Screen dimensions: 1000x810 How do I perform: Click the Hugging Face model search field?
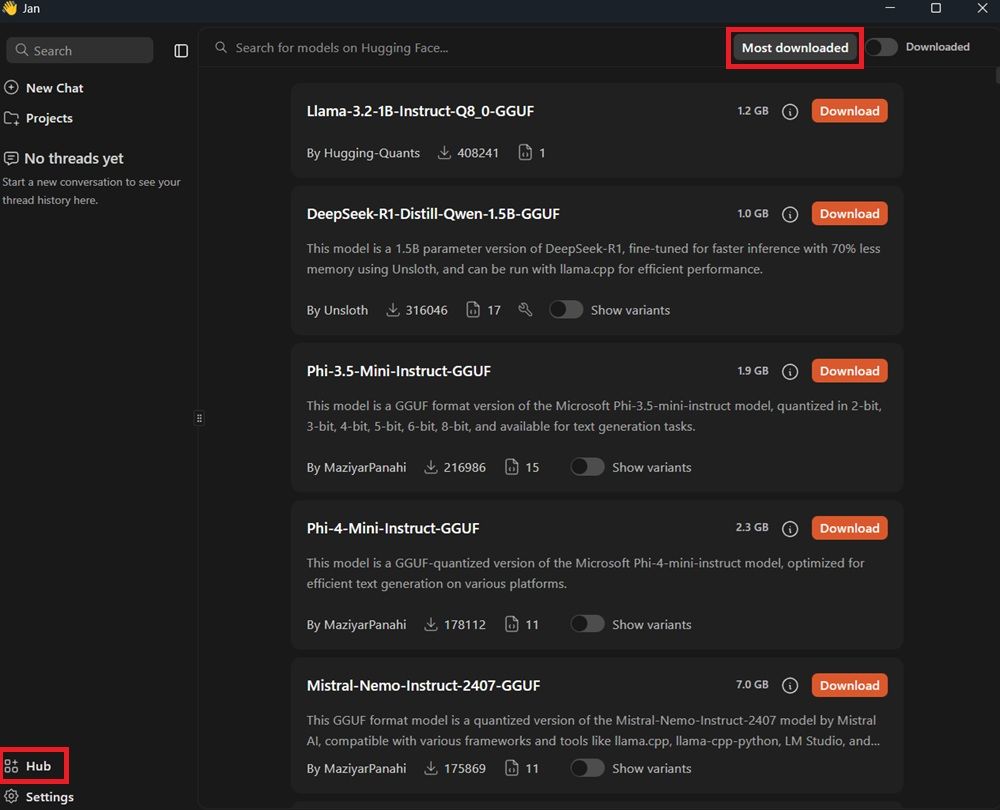click(460, 48)
